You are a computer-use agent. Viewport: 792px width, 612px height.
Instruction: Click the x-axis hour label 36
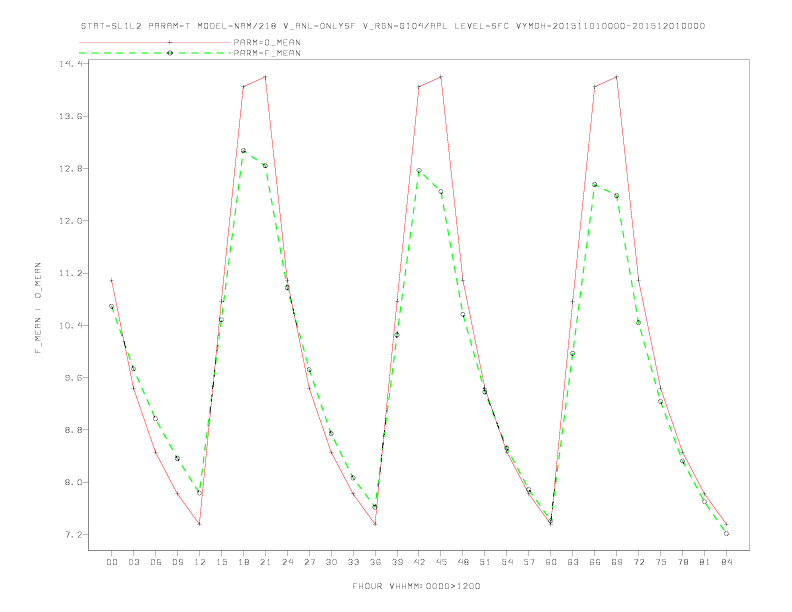(x=375, y=562)
